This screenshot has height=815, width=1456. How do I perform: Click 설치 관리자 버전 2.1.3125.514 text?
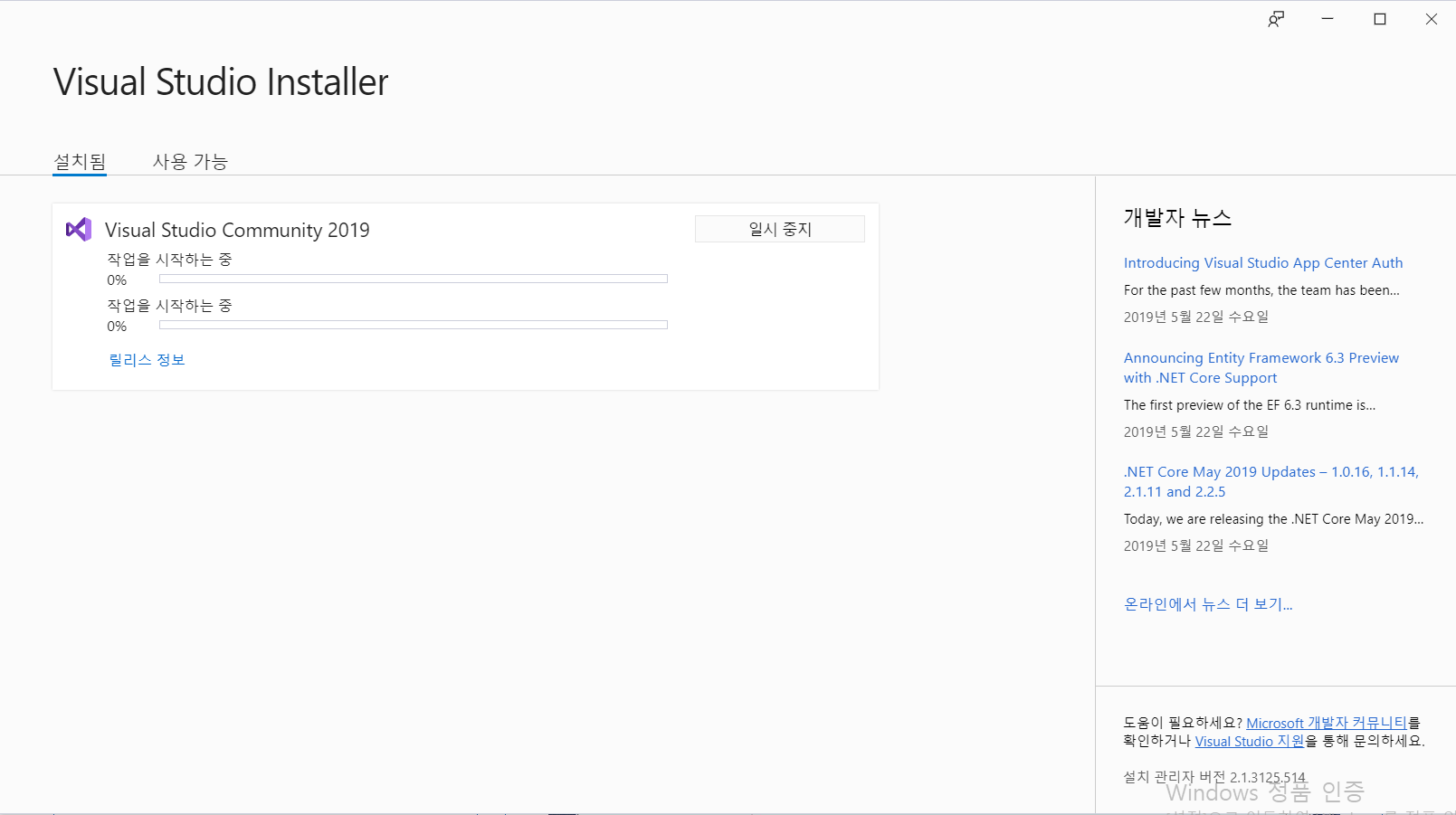(x=1214, y=777)
